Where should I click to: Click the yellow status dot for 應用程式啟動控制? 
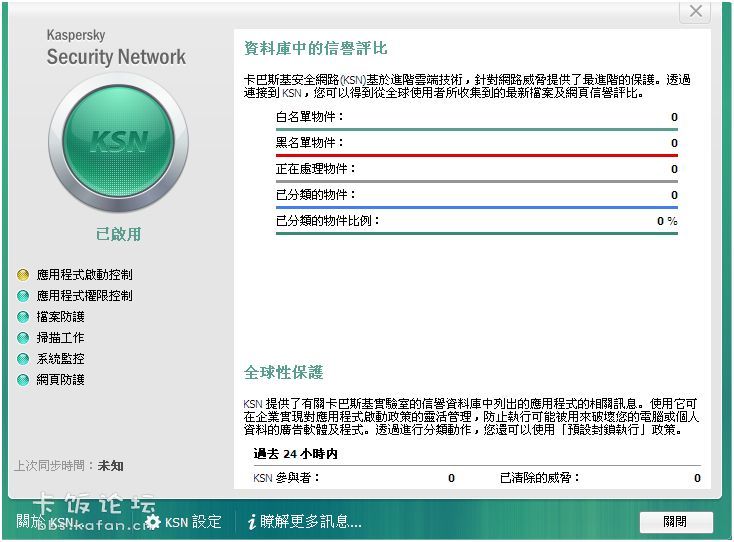coord(23,275)
